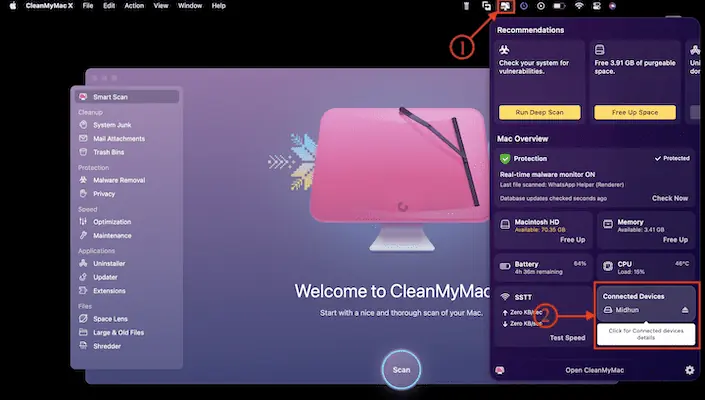Click Test Speed in the SSTT card
The image size is (705, 400).
coord(567,338)
